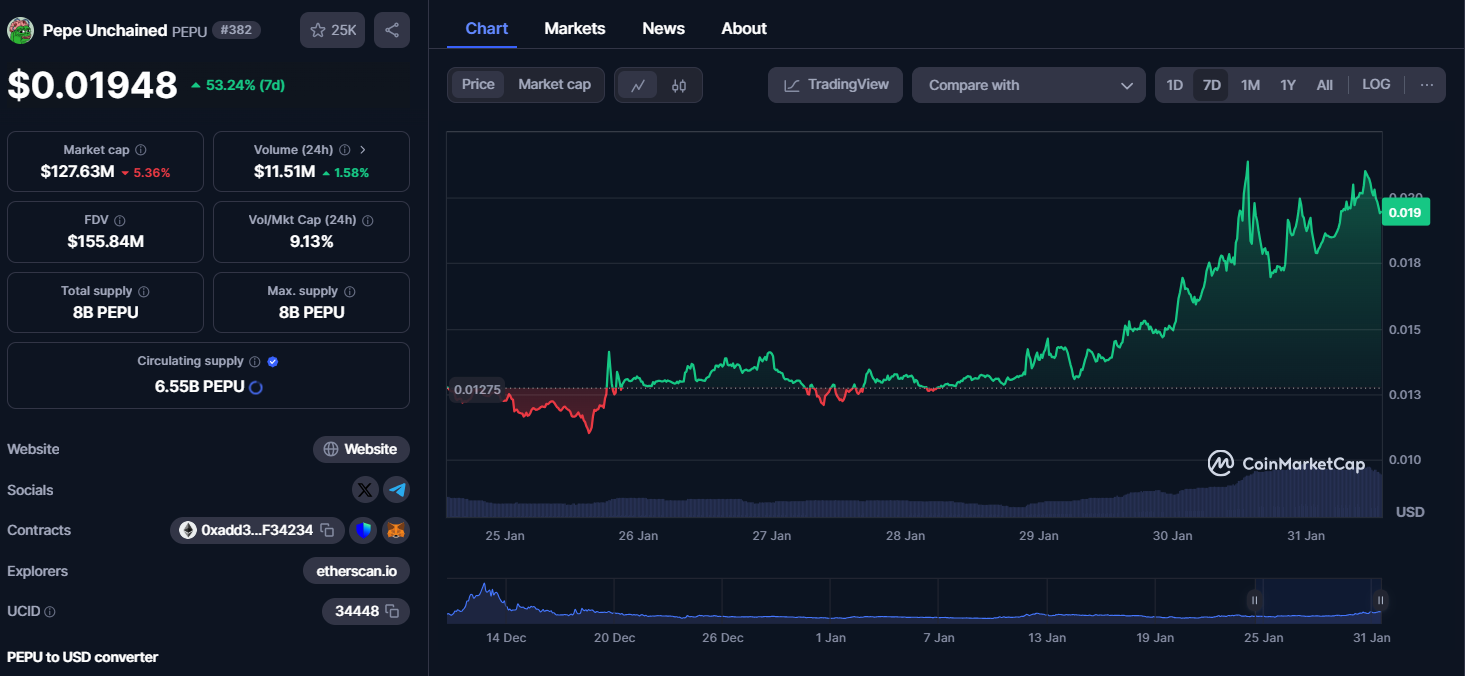Switch to line chart view icon
1465x676 pixels.
click(x=637, y=85)
